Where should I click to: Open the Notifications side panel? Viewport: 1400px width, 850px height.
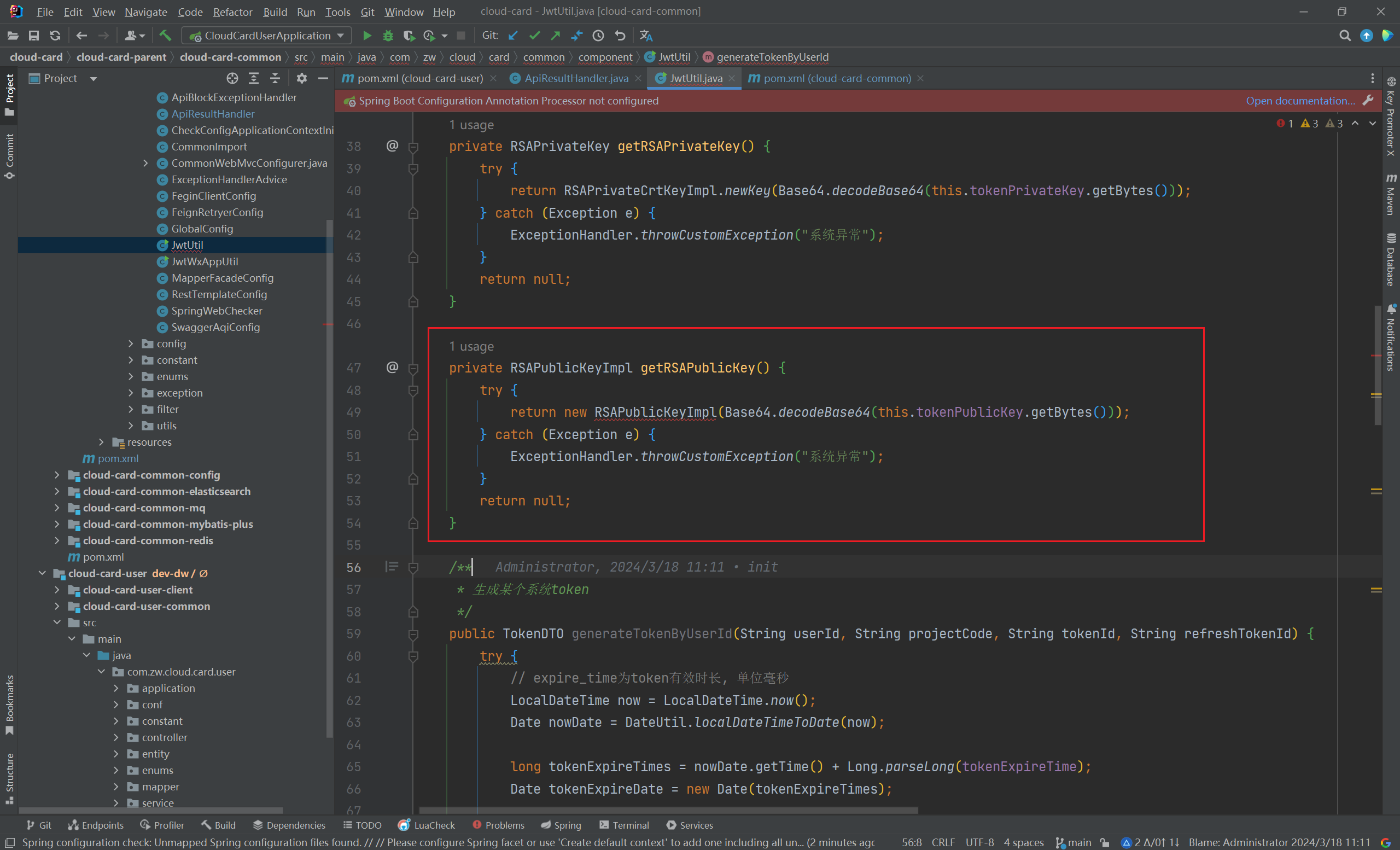pos(1391,337)
